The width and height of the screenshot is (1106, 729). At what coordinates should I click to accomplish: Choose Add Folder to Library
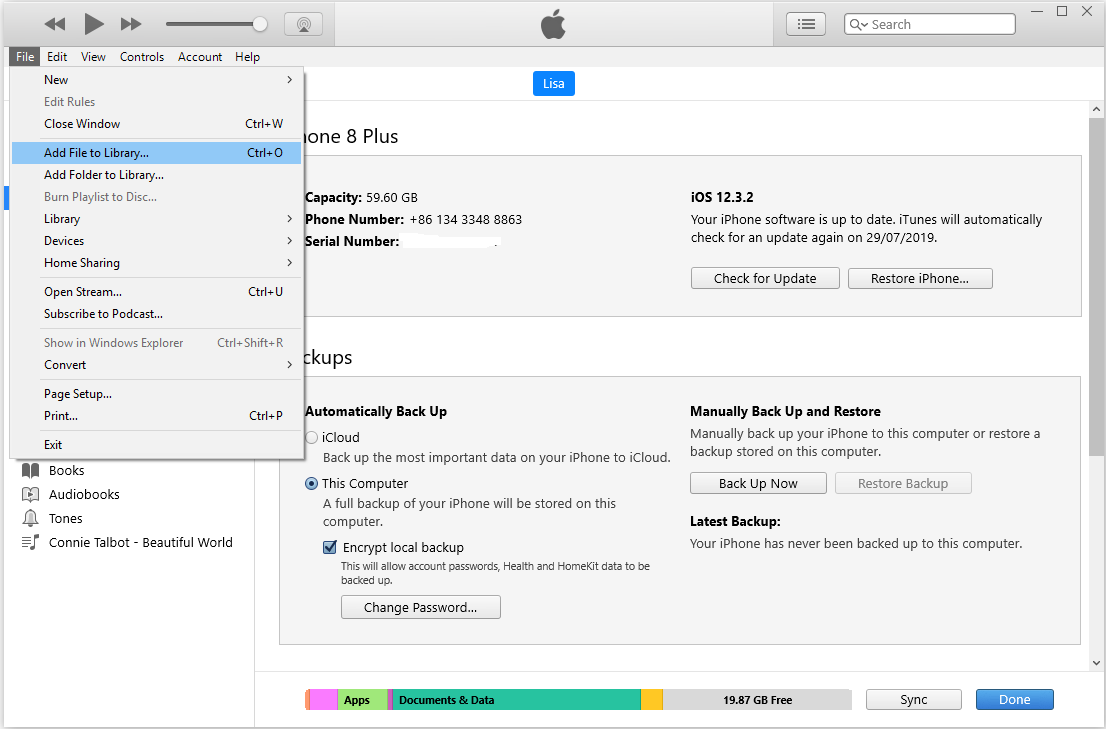pos(157,175)
